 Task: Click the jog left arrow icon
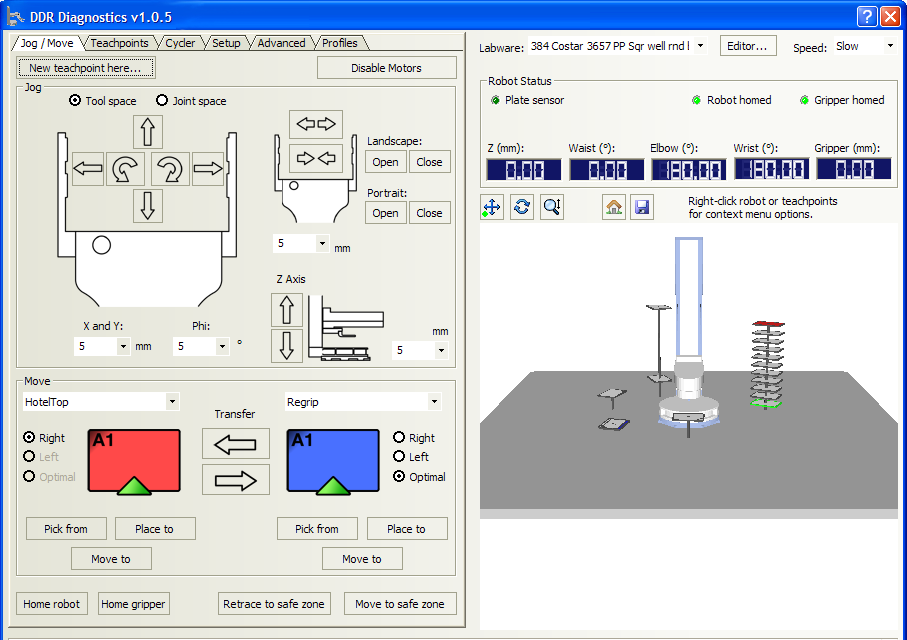[x=88, y=169]
